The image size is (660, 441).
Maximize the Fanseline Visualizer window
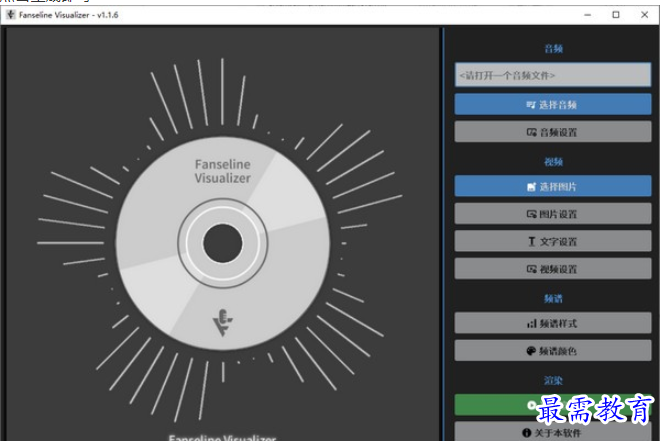[x=616, y=15]
